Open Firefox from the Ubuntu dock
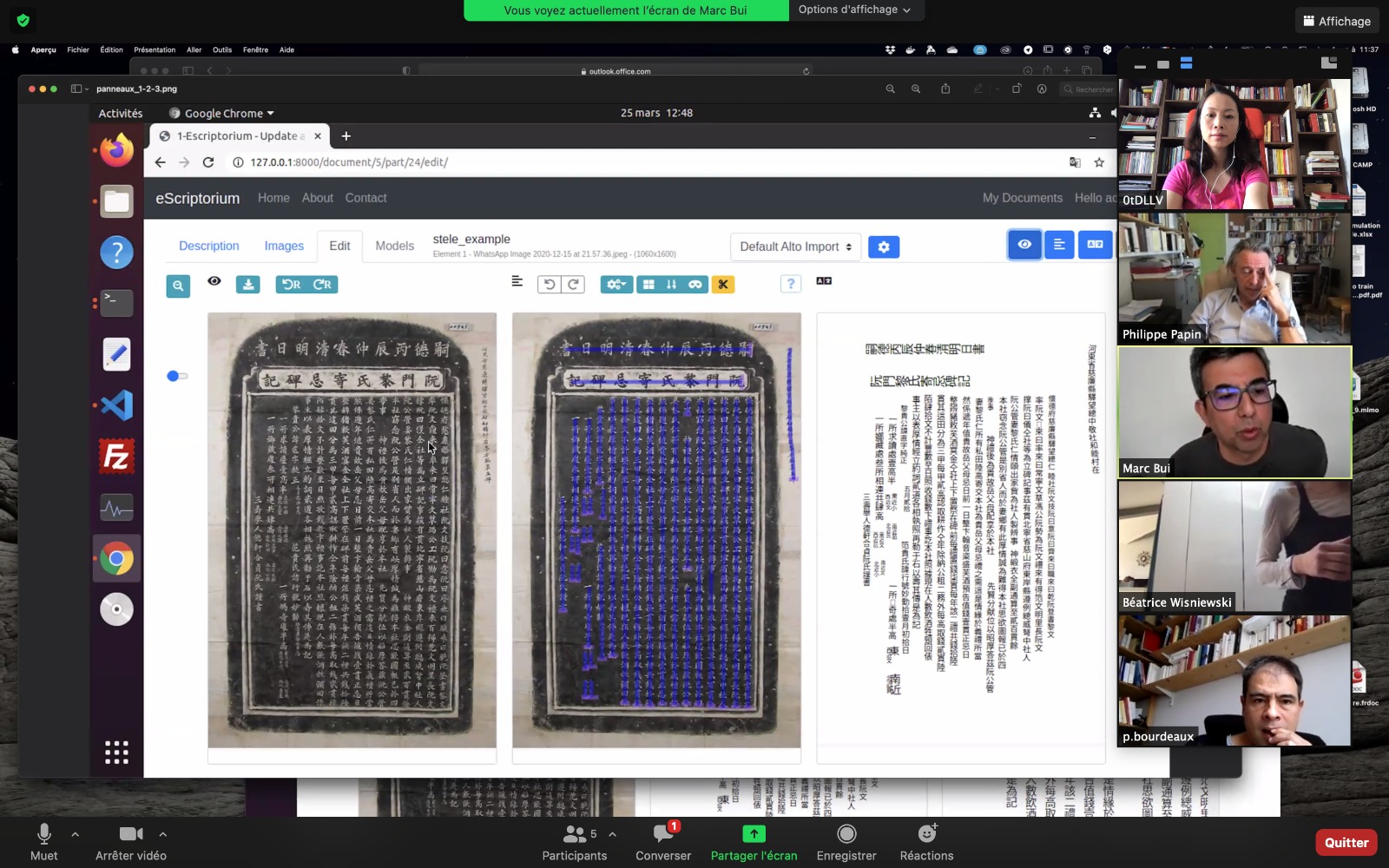Screen dimensions: 1389x868 116,150
